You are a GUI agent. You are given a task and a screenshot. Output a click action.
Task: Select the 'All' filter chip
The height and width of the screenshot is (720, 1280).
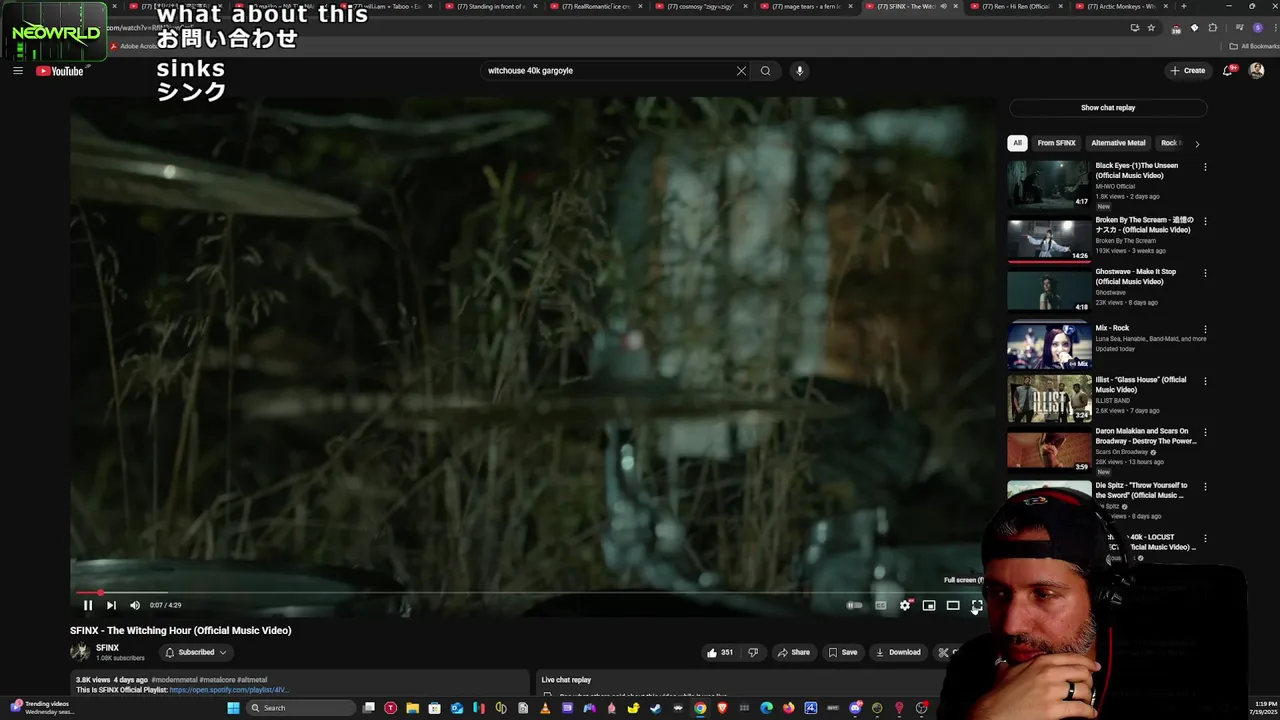click(1017, 143)
